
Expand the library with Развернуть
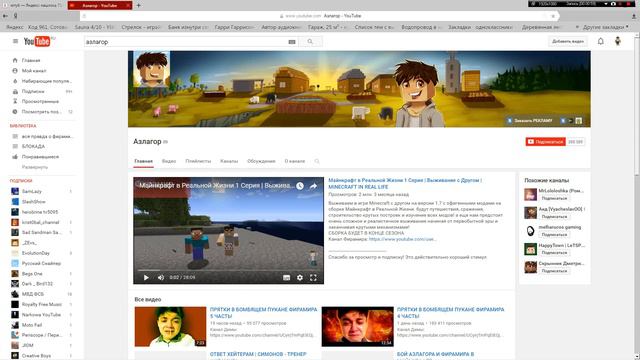click(x=35, y=167)
